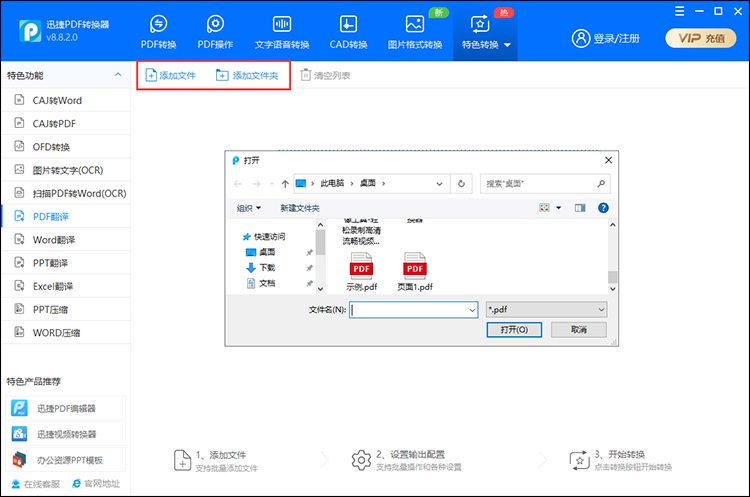Open 官网地址 link
The image size is (750, 497).
[96, 484]
